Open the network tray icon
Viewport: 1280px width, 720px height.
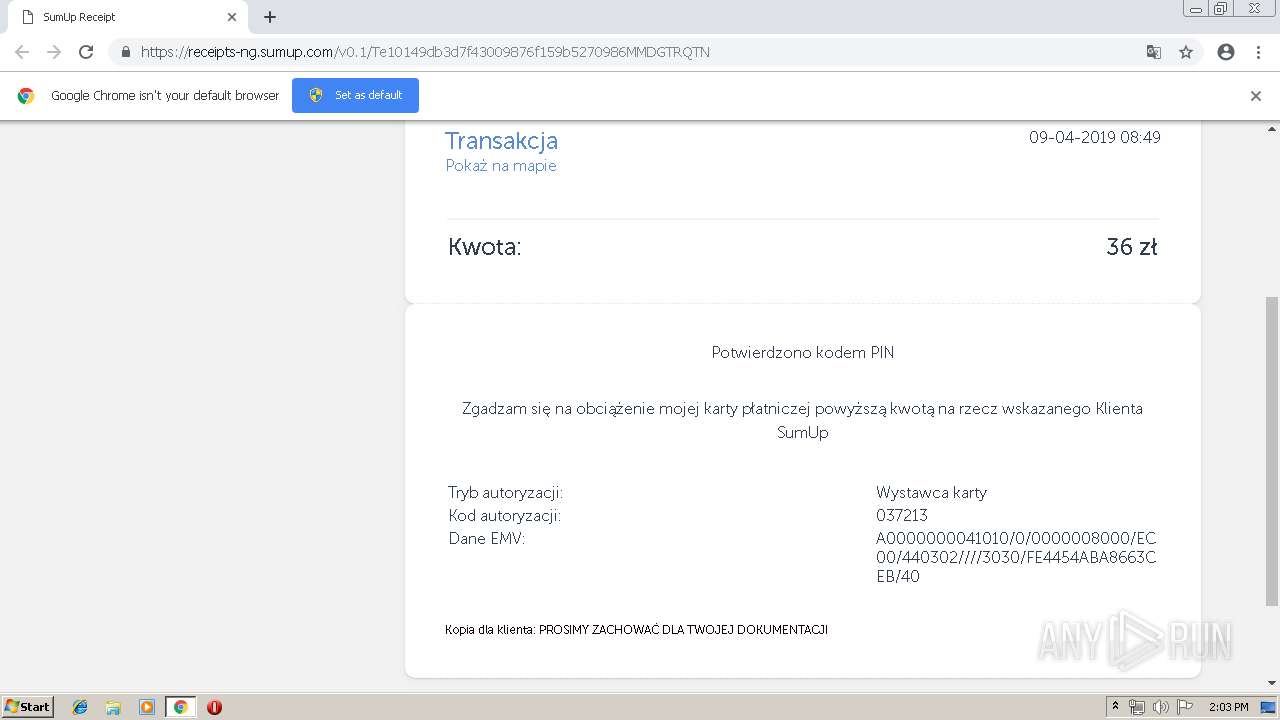[1137, 707]
